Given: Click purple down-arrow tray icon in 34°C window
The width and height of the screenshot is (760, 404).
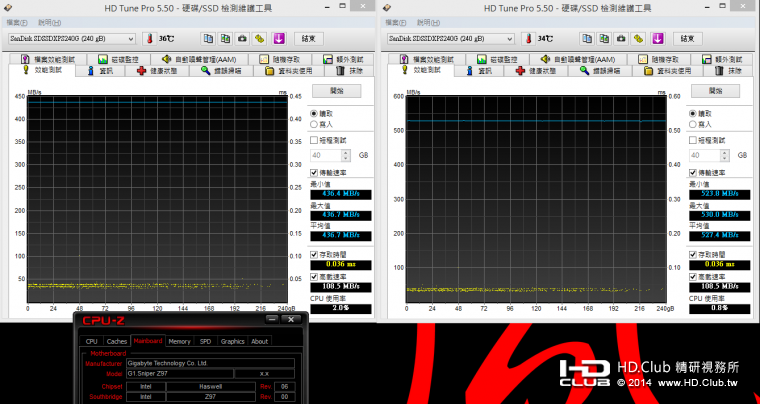Looking at the screenshot, I should [x=657, y=39].
